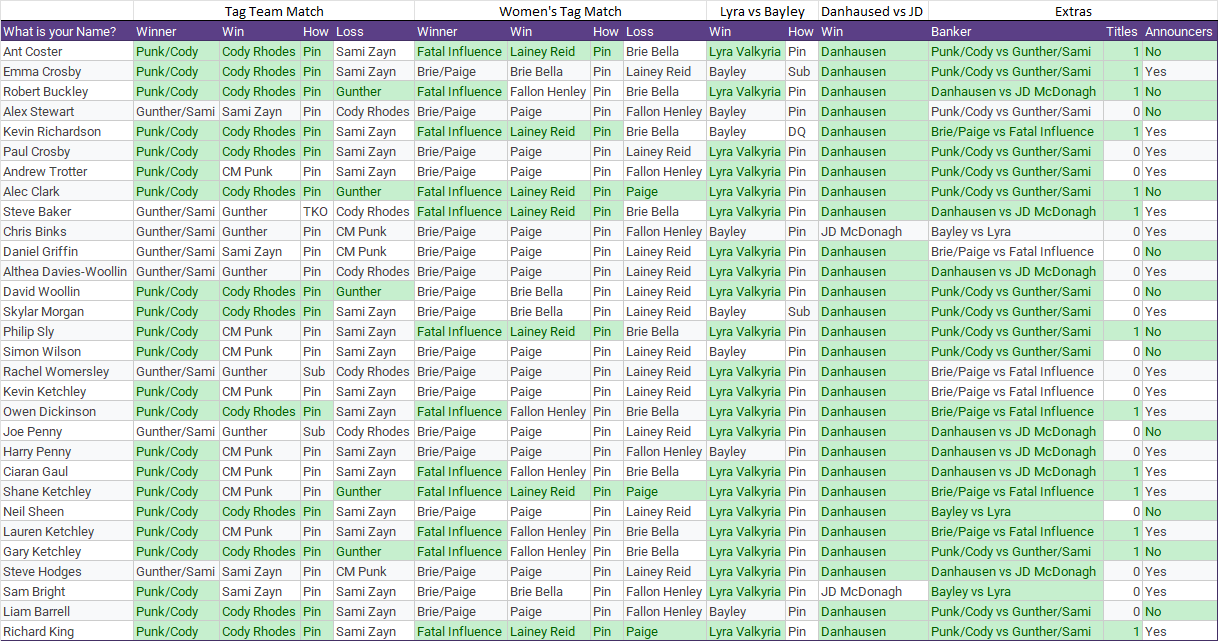
Task: Select the name cell 'Harry Penny'
Action: (67, 451)
